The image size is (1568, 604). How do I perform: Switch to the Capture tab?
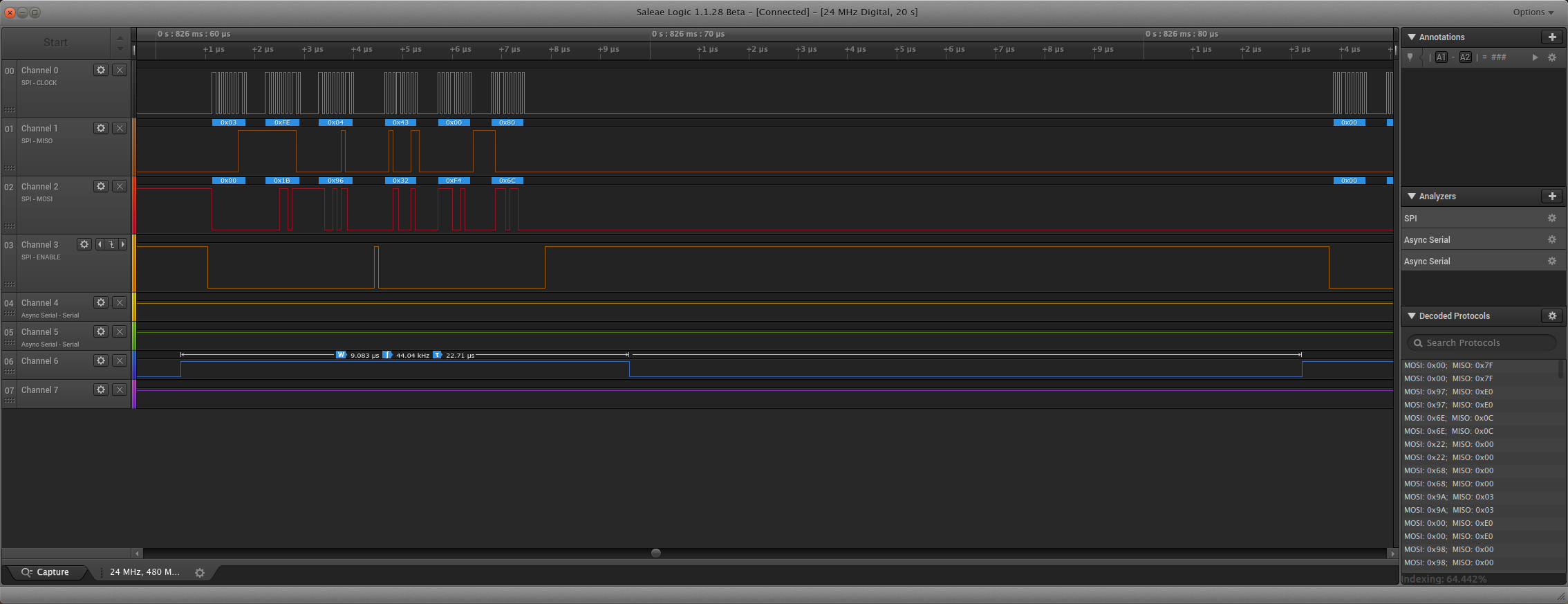(x=46, y=572)
